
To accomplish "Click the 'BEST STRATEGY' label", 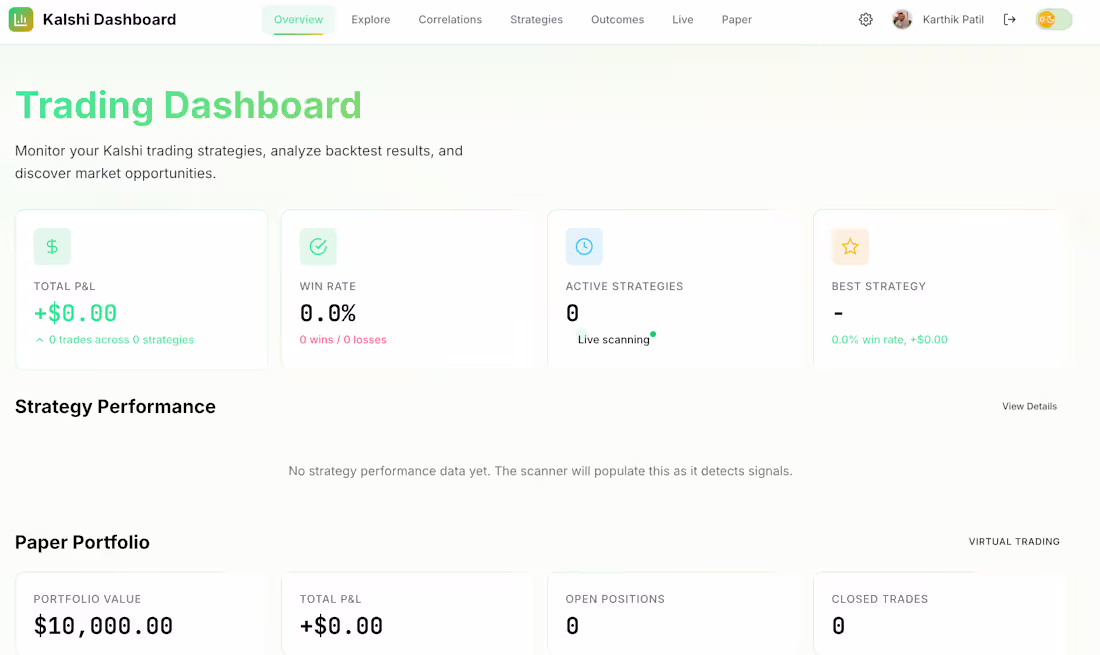I will click(x=878, y=286).
